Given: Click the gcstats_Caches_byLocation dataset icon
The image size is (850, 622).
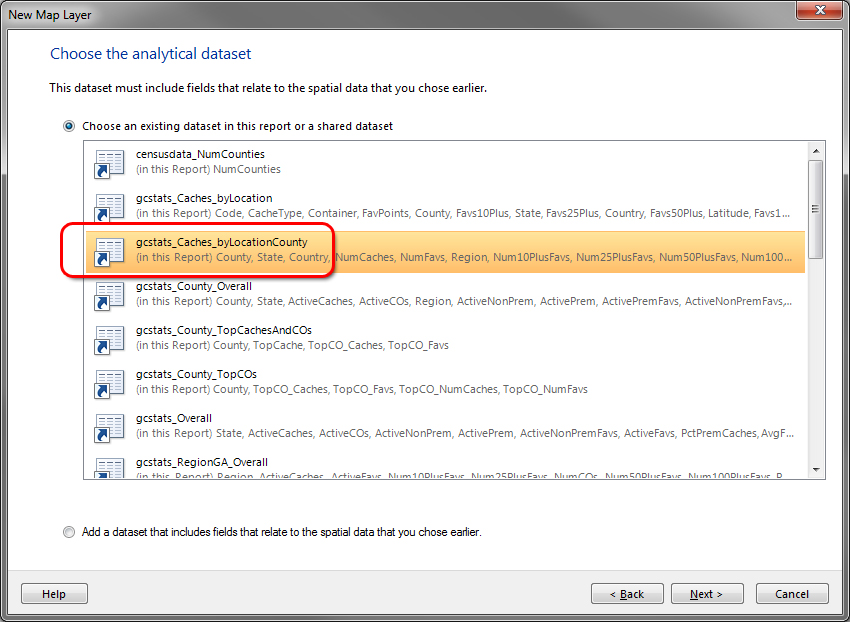Looking at the screenshot, I should [x=109, y=207].
